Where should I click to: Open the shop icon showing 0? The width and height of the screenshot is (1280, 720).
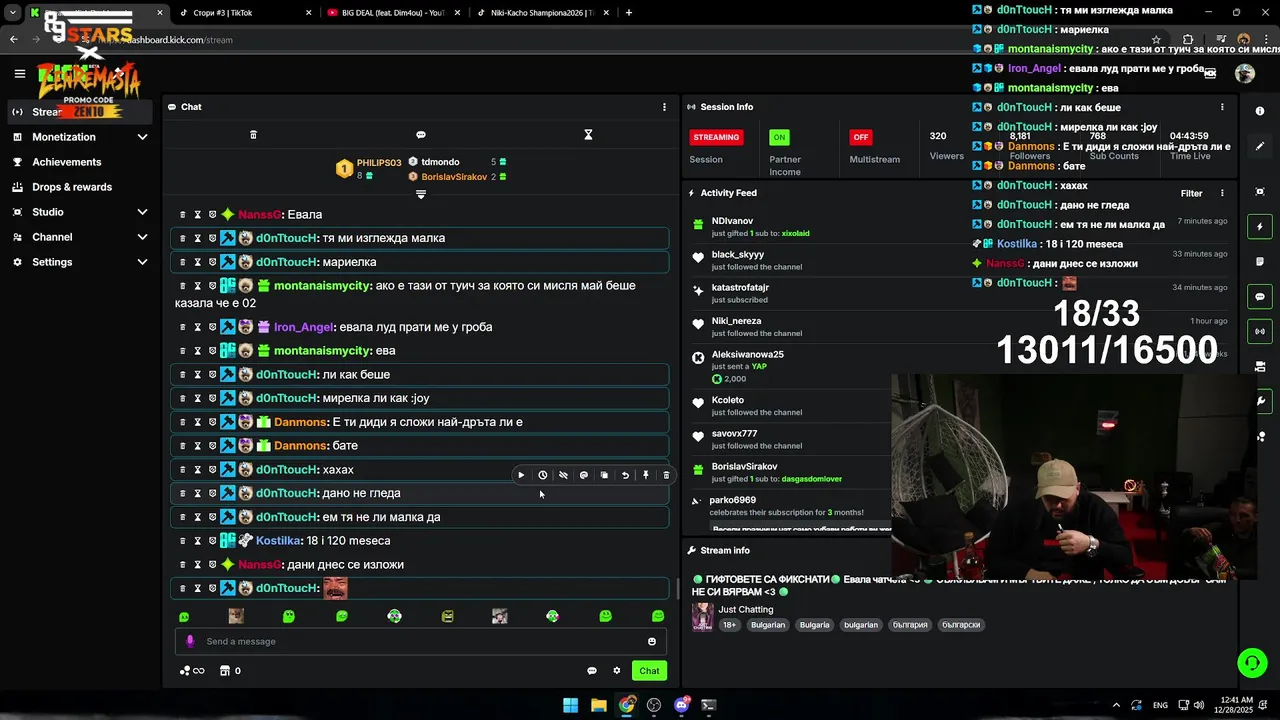pos(230,671)
